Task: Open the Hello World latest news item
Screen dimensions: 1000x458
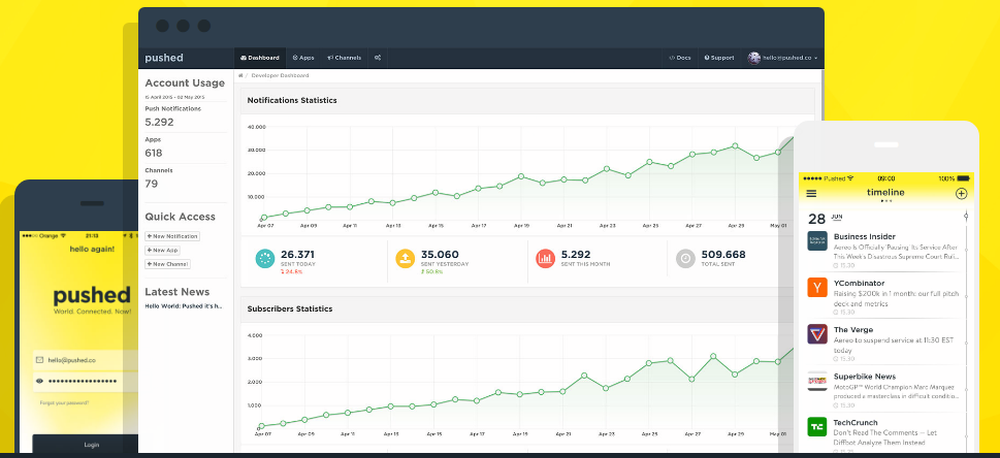Action: tap(184, 306)
